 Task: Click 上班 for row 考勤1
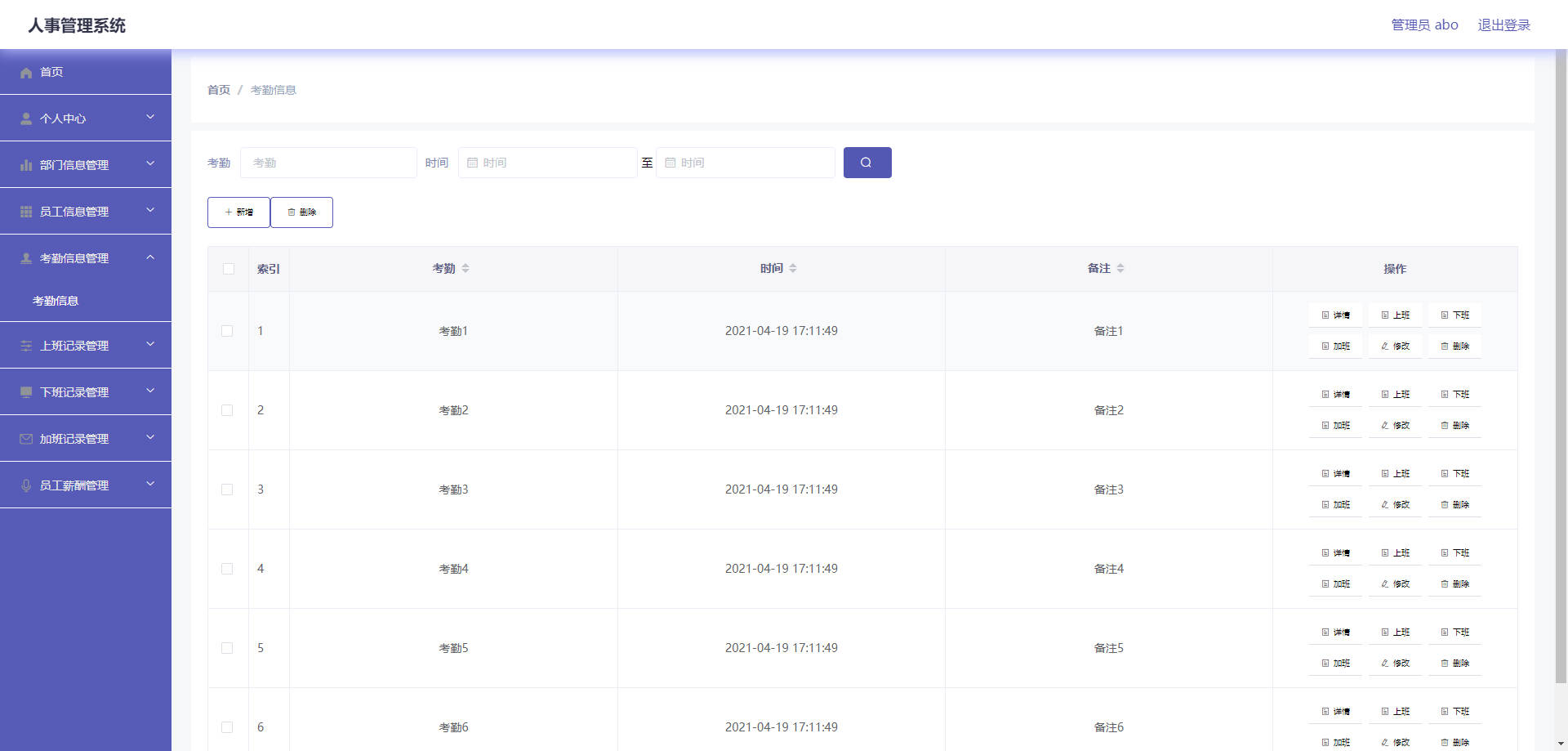click(1395, 315)
